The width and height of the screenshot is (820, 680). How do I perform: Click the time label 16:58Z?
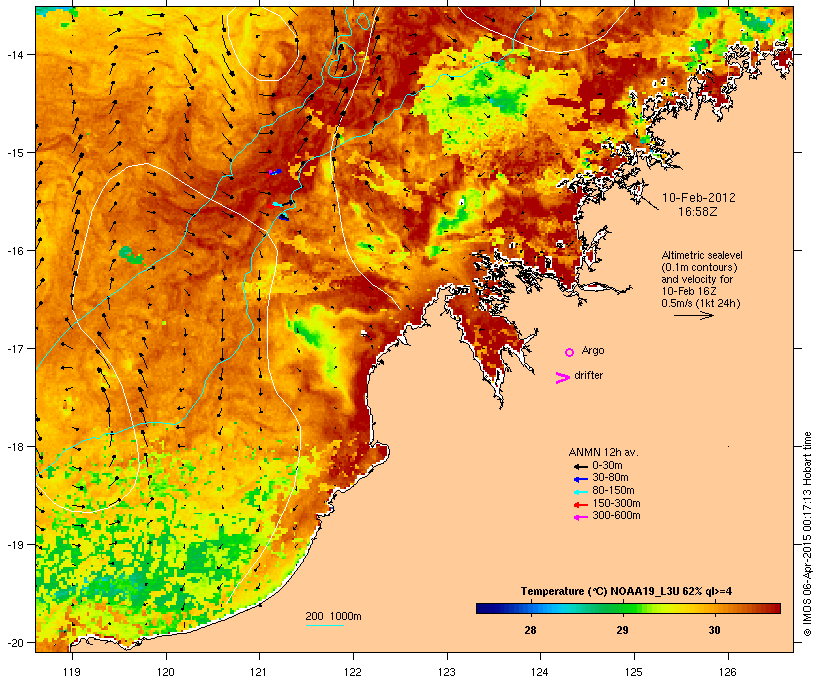[x=698, y=212]
